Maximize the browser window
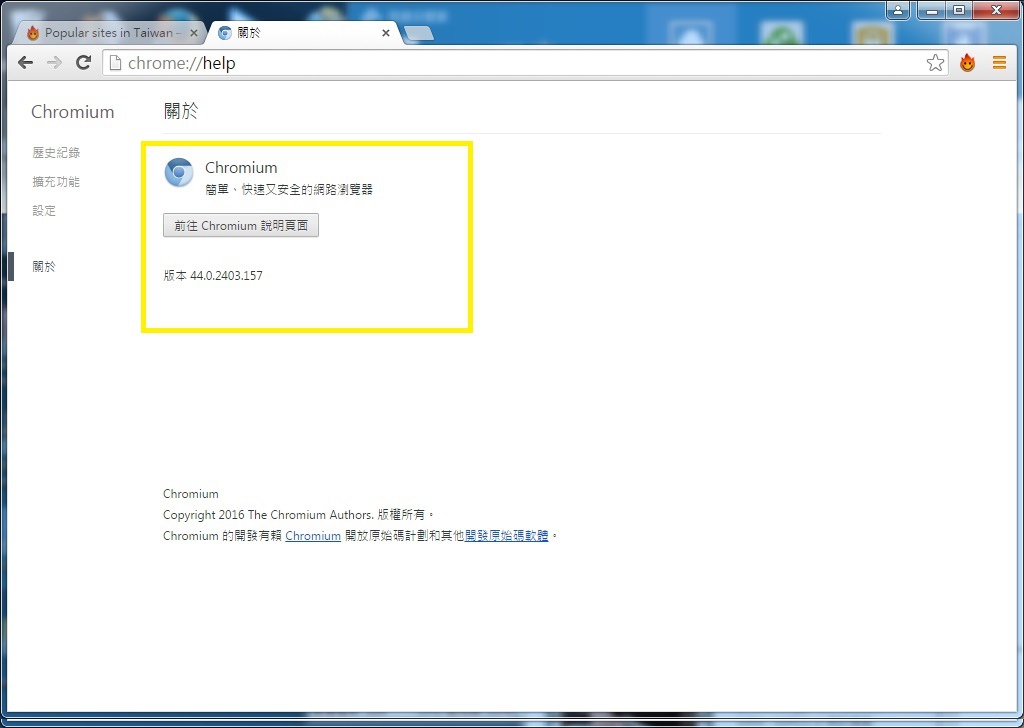The height and width of the screenshot is (728, 1024). tap(959, 10)
